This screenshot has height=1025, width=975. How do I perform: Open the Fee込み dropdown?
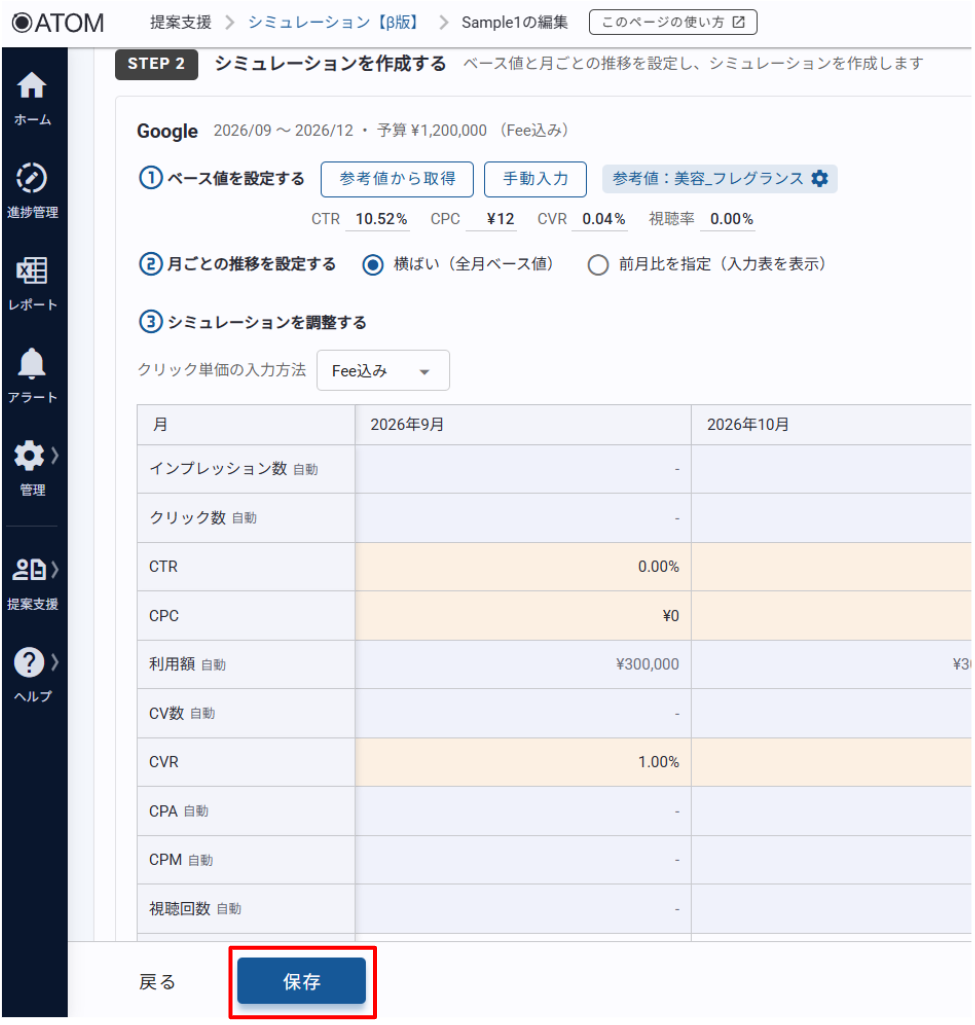click(383, 371)
